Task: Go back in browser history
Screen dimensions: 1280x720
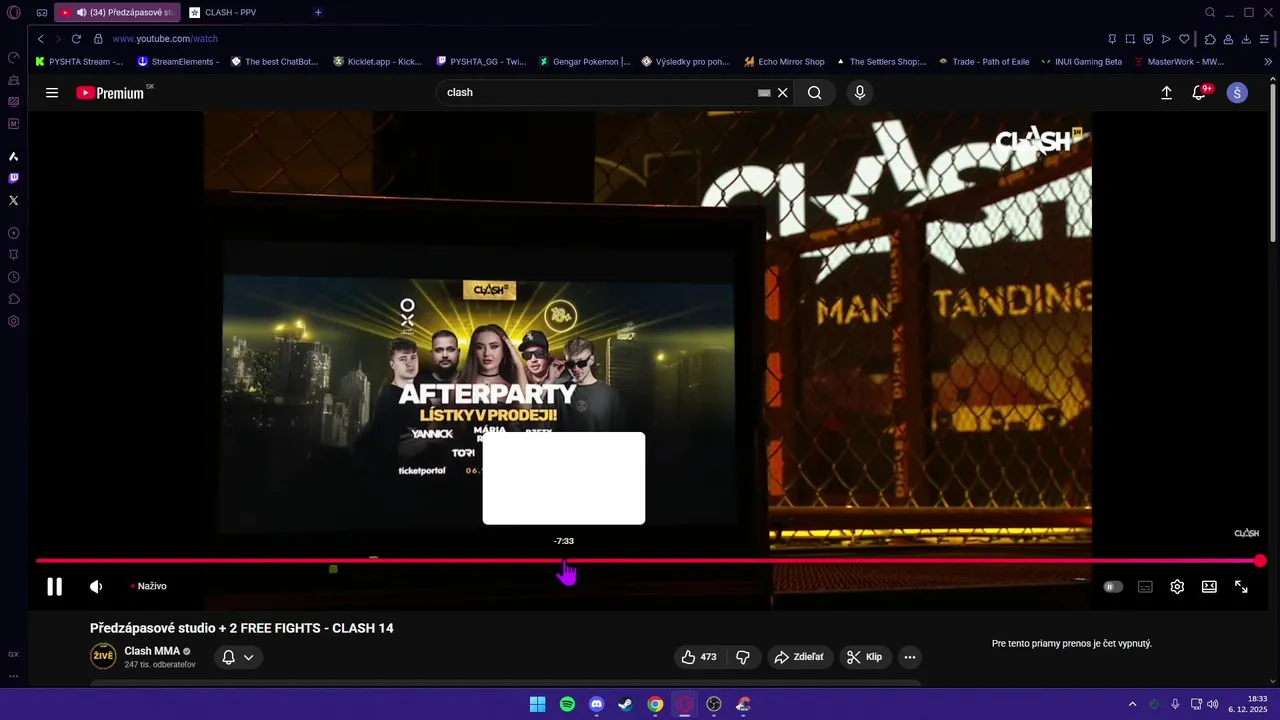Action: pyautogui.click(x=40, y=39)
